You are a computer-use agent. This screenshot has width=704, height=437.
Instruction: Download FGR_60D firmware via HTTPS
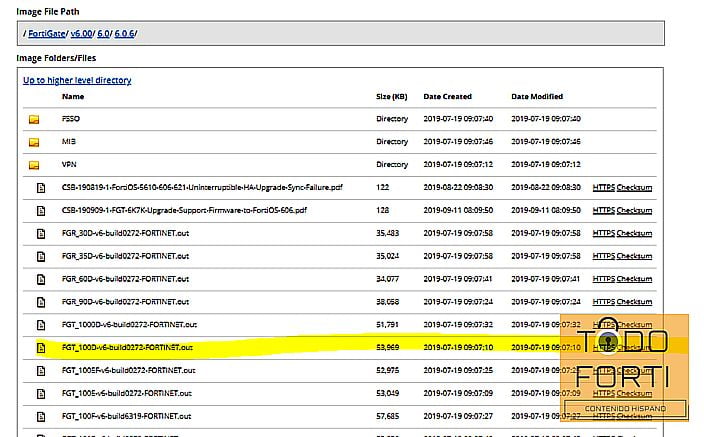603,279
